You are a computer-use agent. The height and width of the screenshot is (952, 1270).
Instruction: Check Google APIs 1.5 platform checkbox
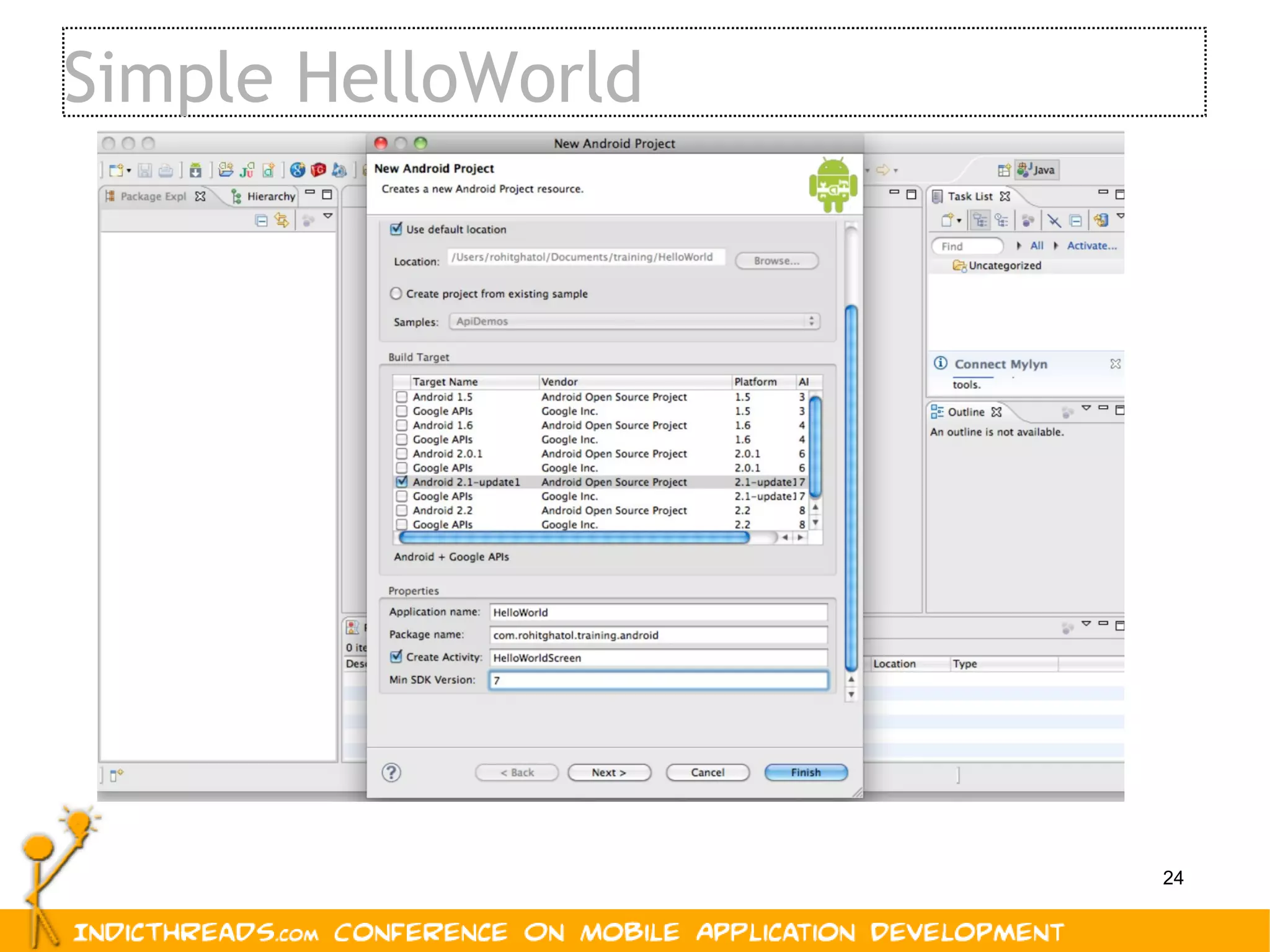[x=401, y=411]
